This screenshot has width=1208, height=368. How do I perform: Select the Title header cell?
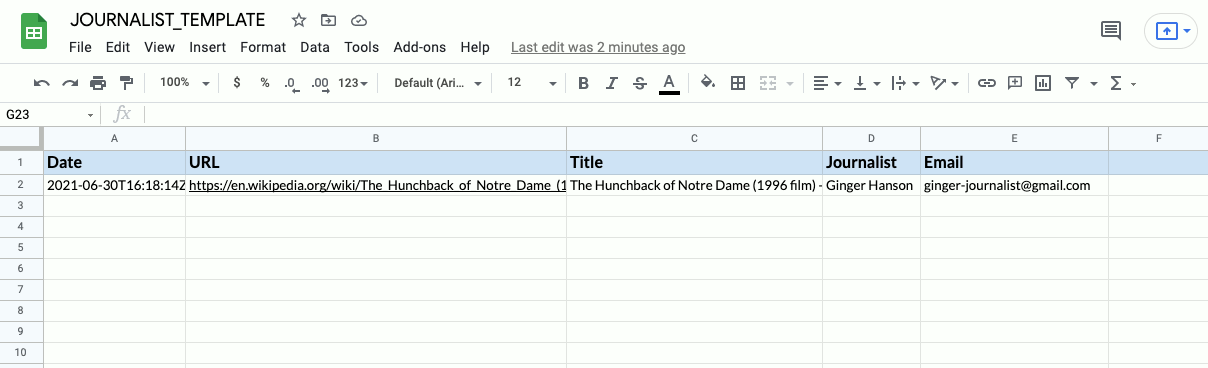[x=694, y=162]
